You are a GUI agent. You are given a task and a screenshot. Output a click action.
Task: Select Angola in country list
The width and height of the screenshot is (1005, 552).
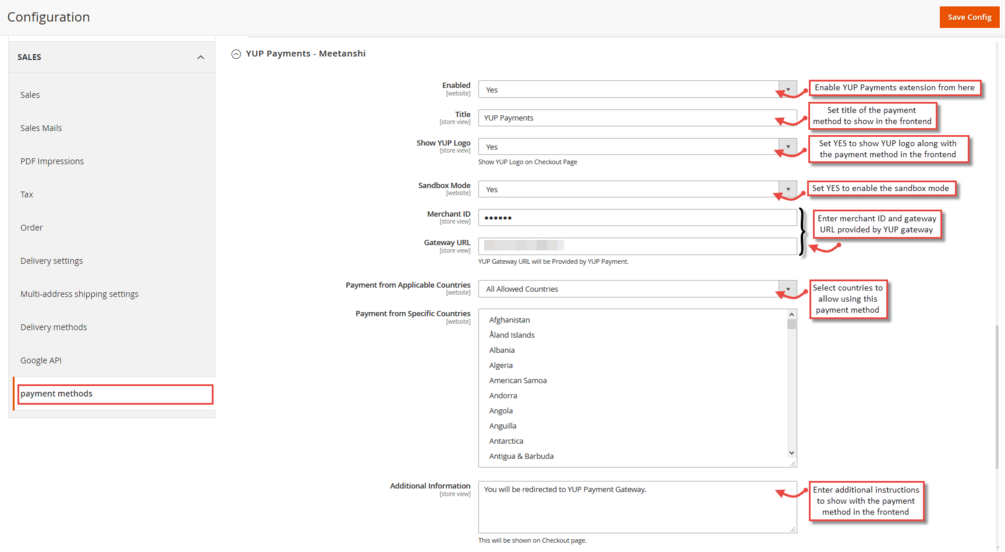tap(501, 411)
